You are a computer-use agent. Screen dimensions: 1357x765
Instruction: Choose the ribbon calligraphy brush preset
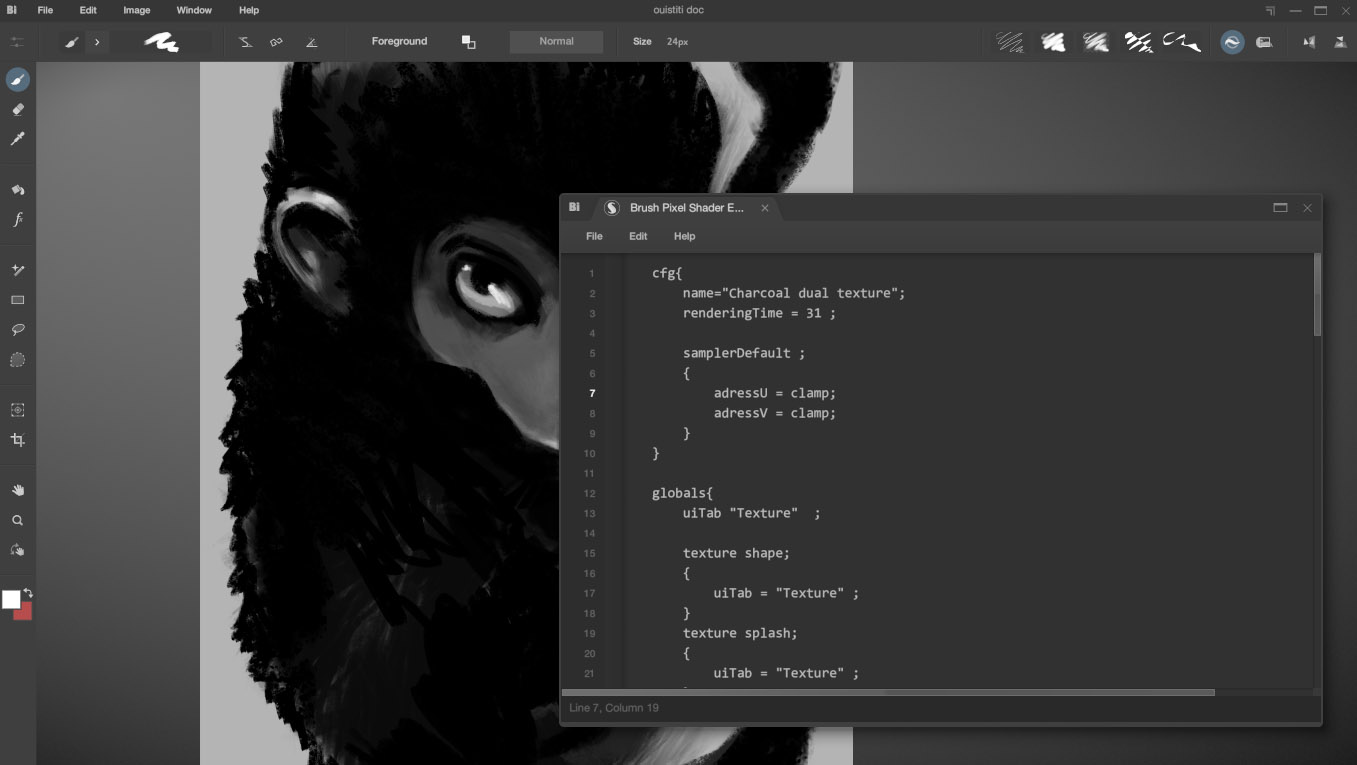click(x=1182, y=42)
